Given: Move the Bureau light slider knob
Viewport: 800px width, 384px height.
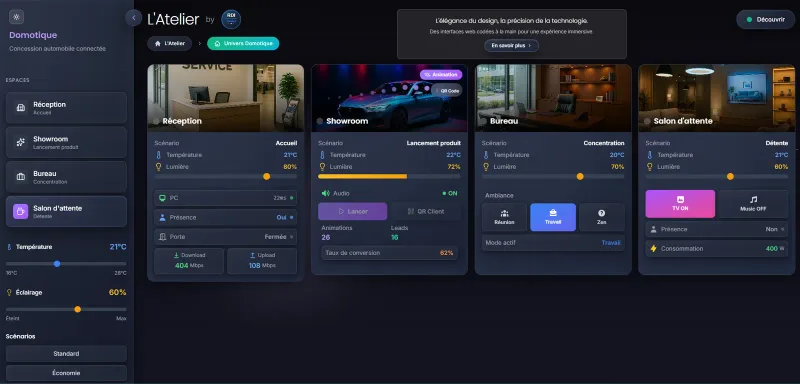Looking at the screenshot, I should point(580,176).
